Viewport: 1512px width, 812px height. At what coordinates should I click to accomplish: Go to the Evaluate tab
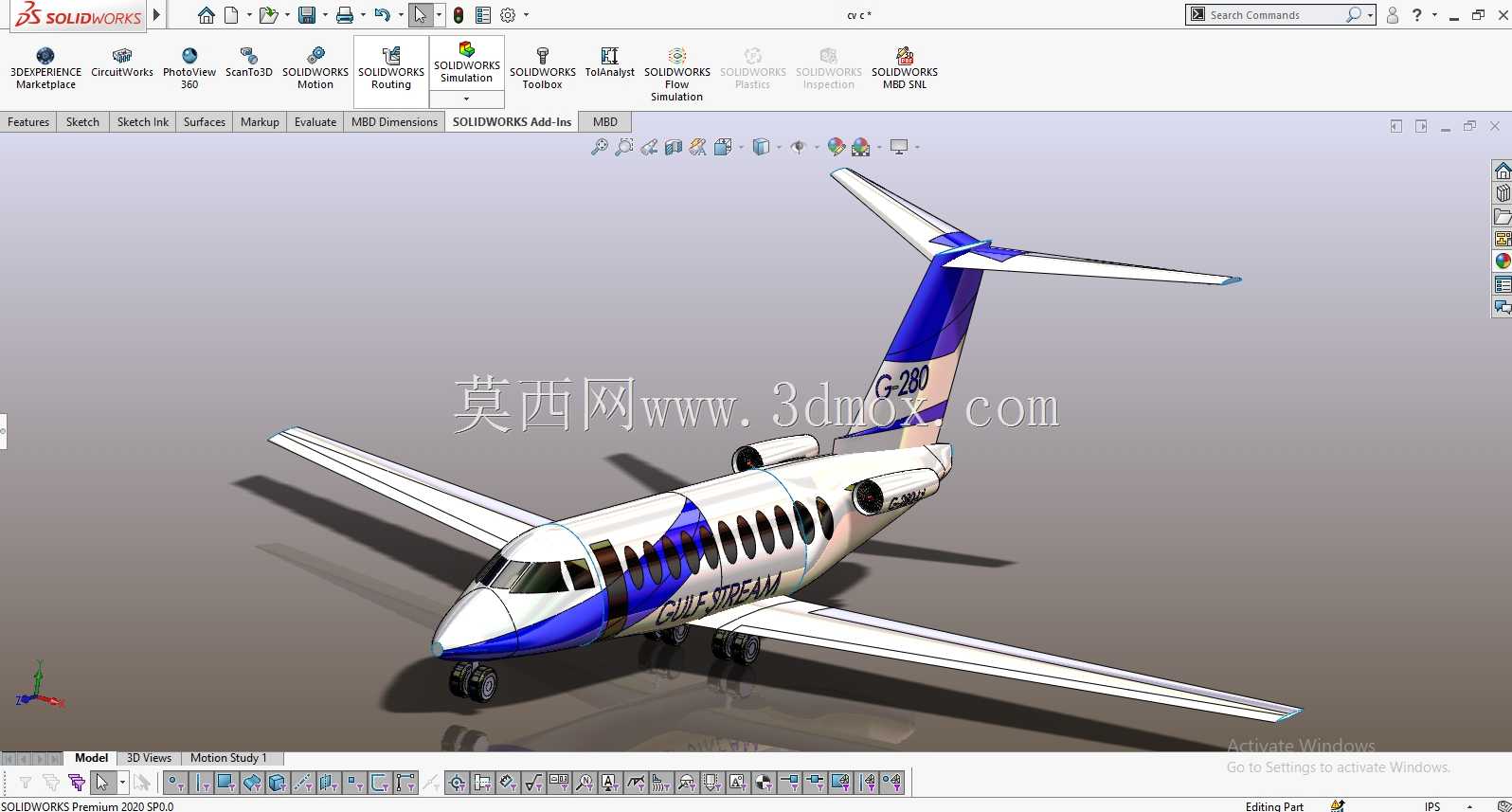click(315, 122)
